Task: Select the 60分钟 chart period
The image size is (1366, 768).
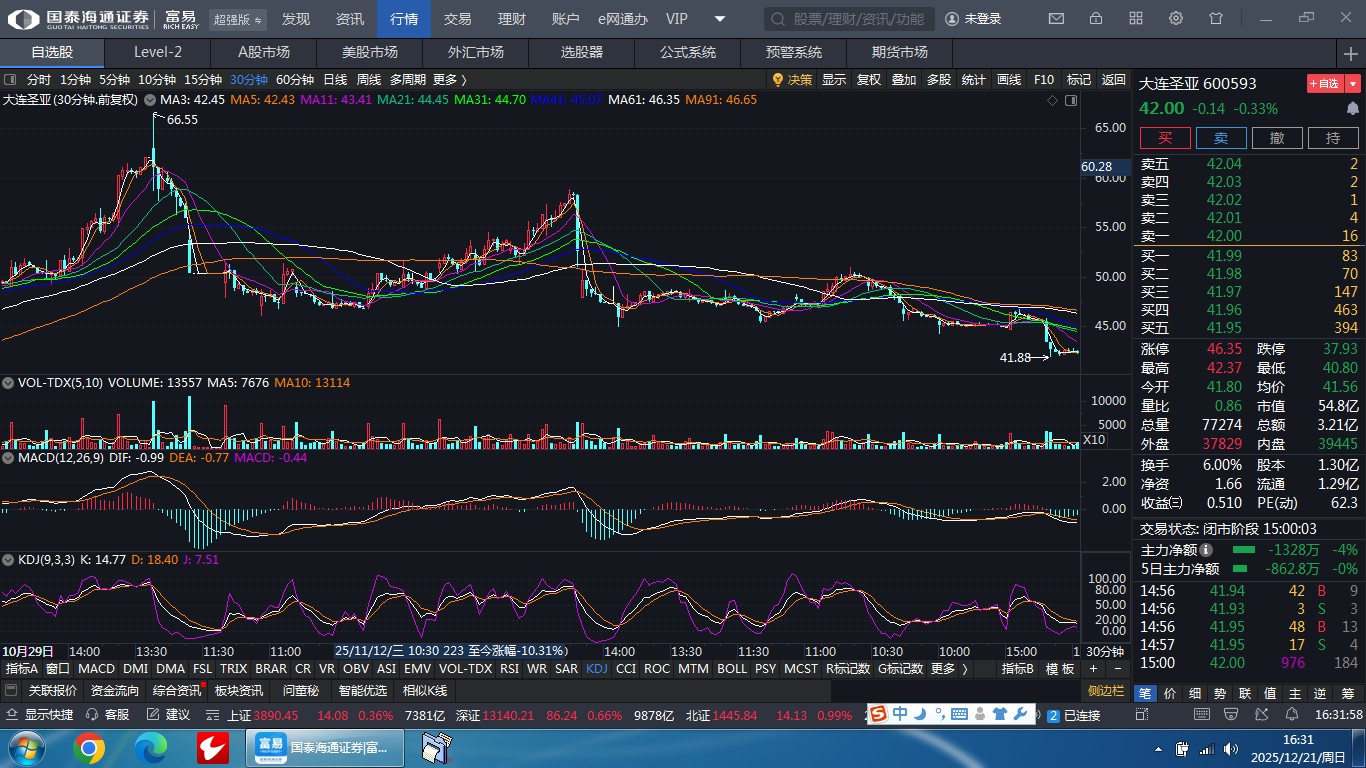Action: (x=295, y=80)
